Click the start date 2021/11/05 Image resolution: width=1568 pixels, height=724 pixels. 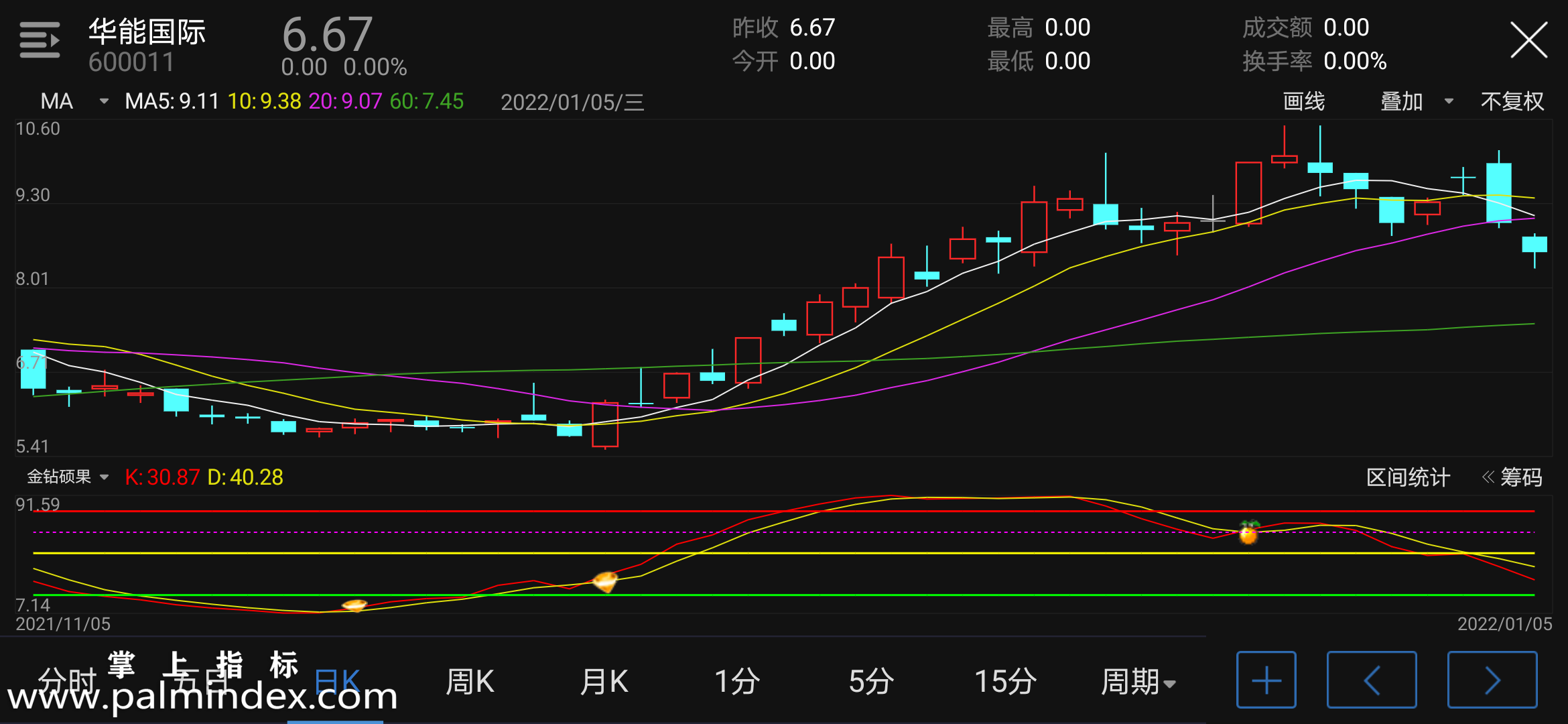[x=63, y=624]
